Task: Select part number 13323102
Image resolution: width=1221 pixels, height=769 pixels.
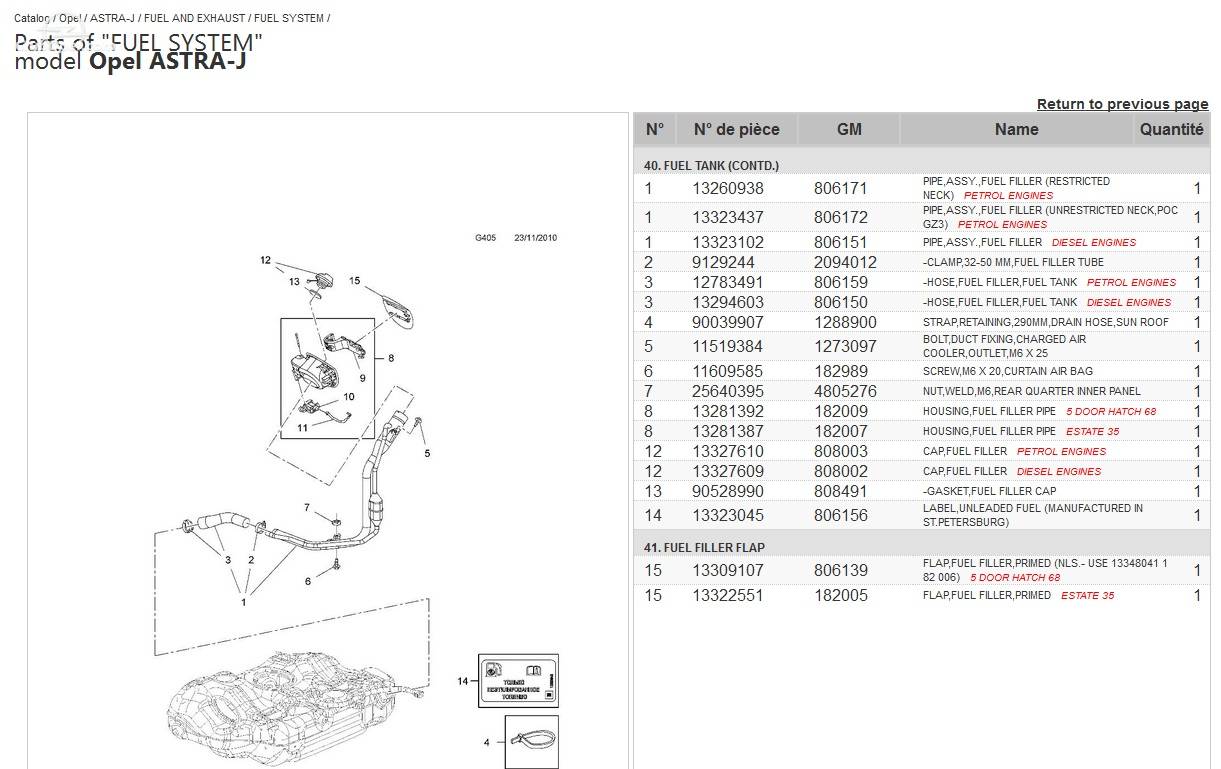Action: click(x=727, y=242)
